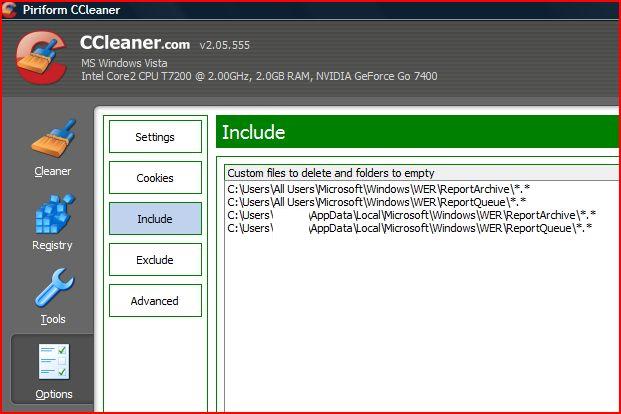
Task: Click the Intel Core2 CPU hardware info line
Action: tap(259, 76)
